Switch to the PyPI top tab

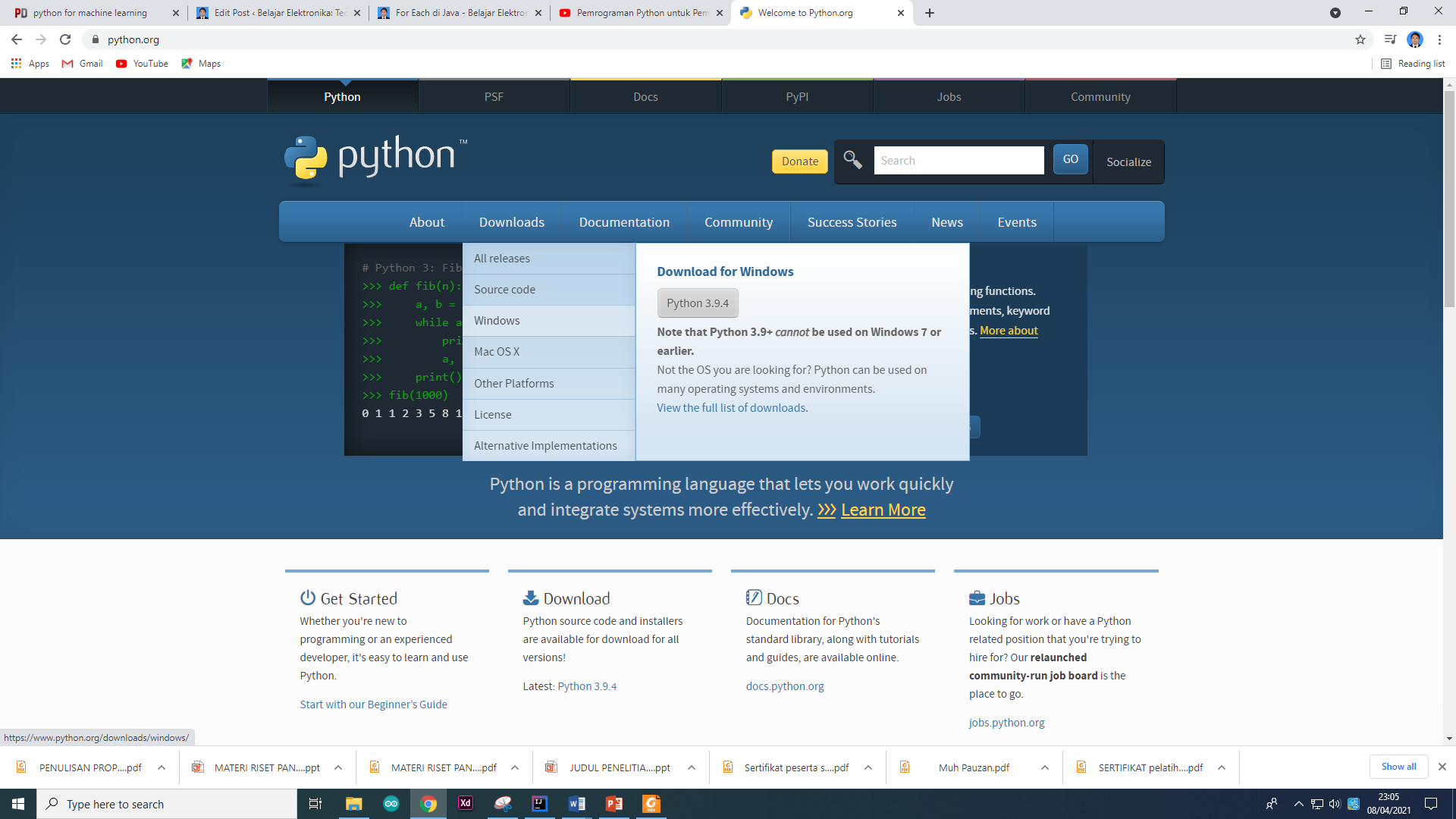coord(797,96)
